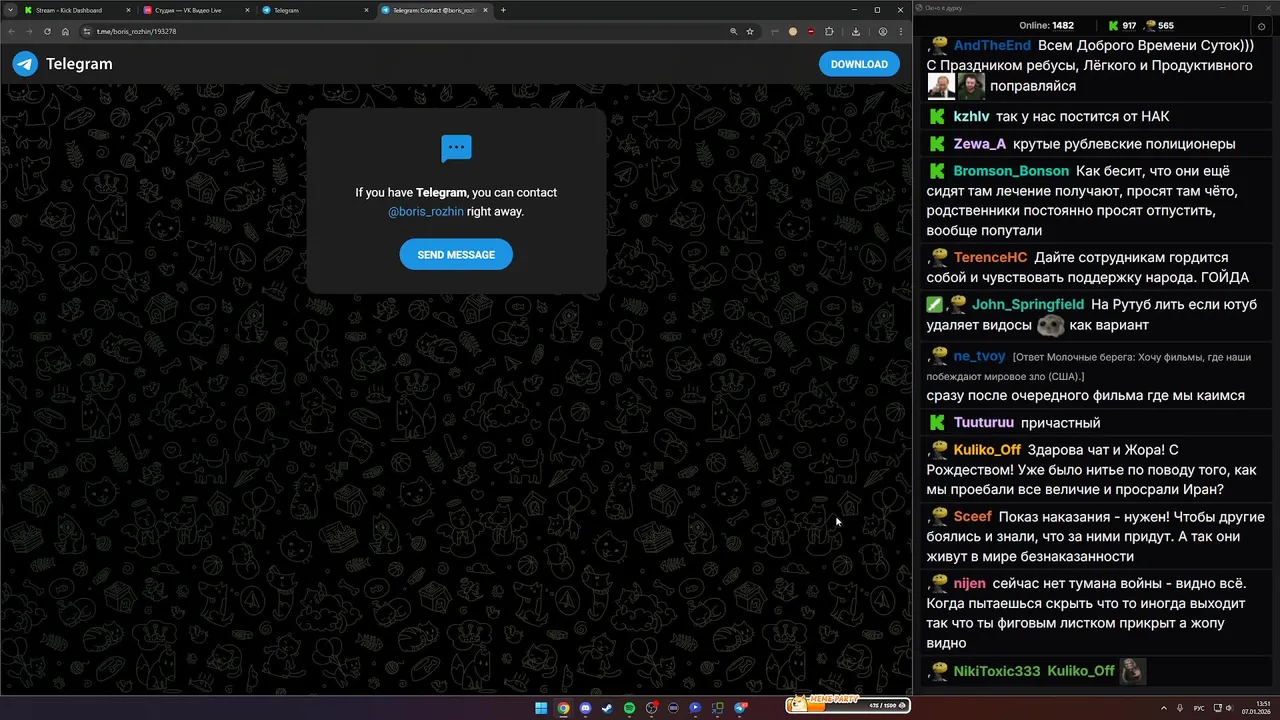Switch the РУС input language indicator
This screenshot has width=1280, height=720.
click(1199, 708)
